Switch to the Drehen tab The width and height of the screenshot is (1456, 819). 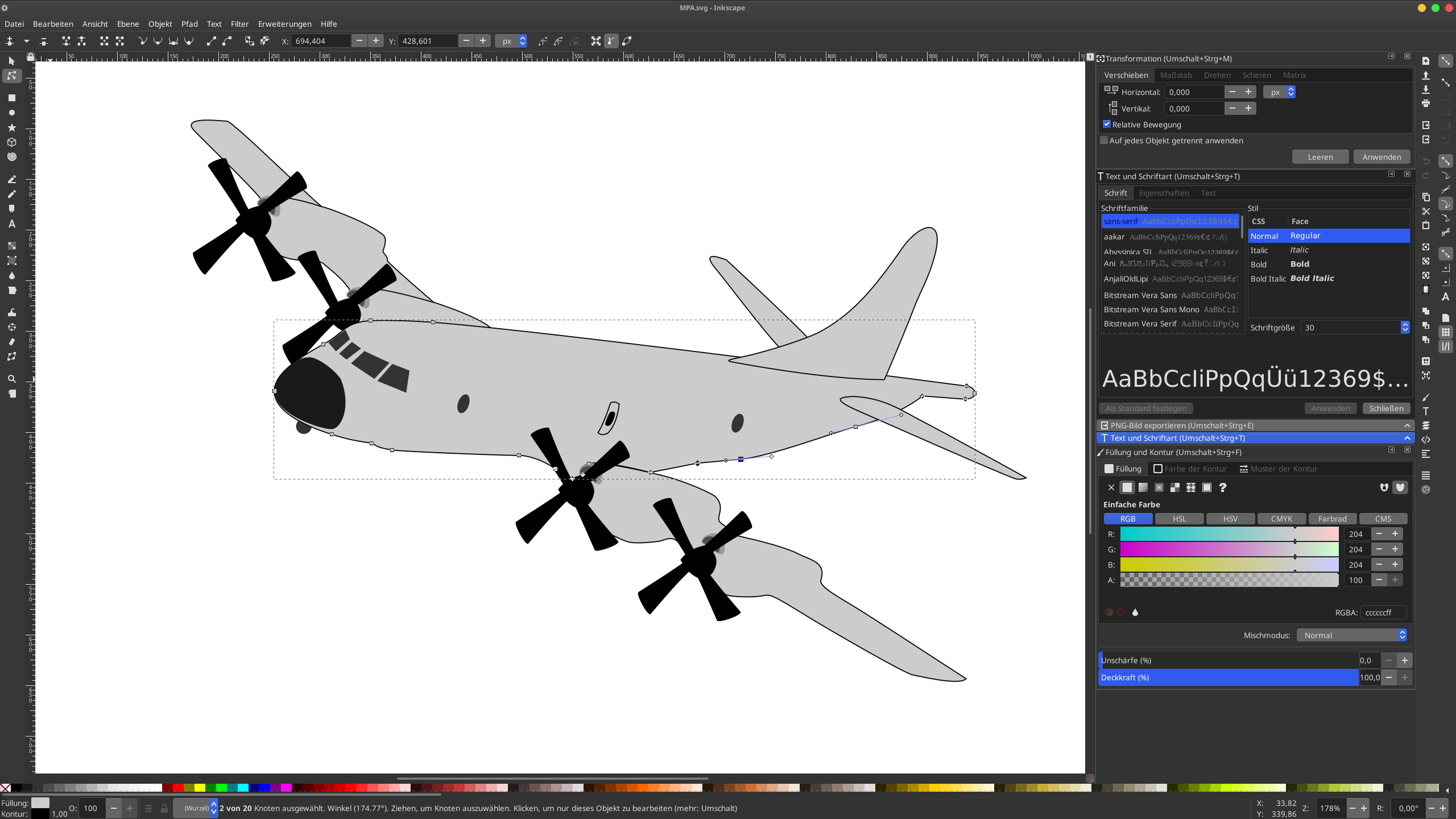tap(1217, 75)
